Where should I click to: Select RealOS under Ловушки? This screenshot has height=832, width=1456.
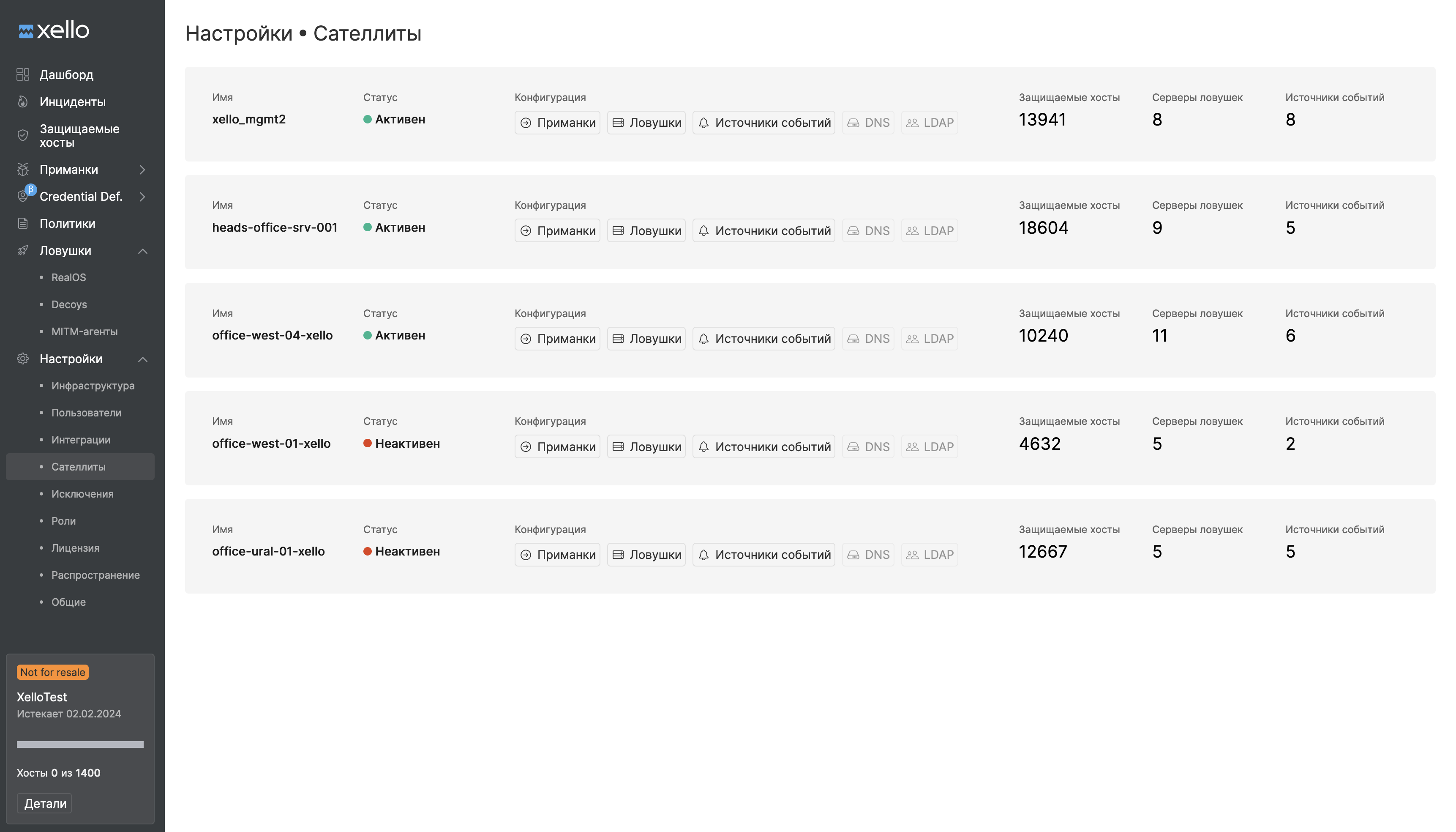68,277
